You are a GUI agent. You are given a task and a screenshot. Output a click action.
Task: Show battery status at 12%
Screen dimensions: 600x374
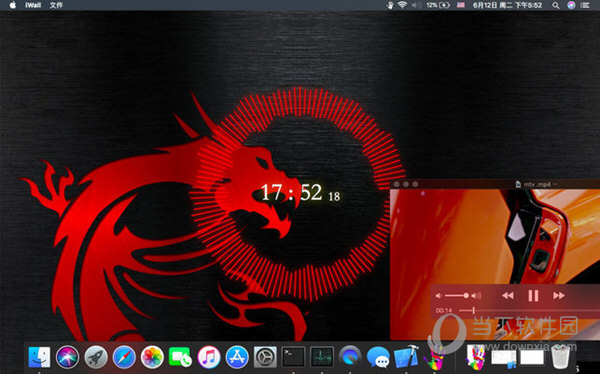click(x=438, y=5)
